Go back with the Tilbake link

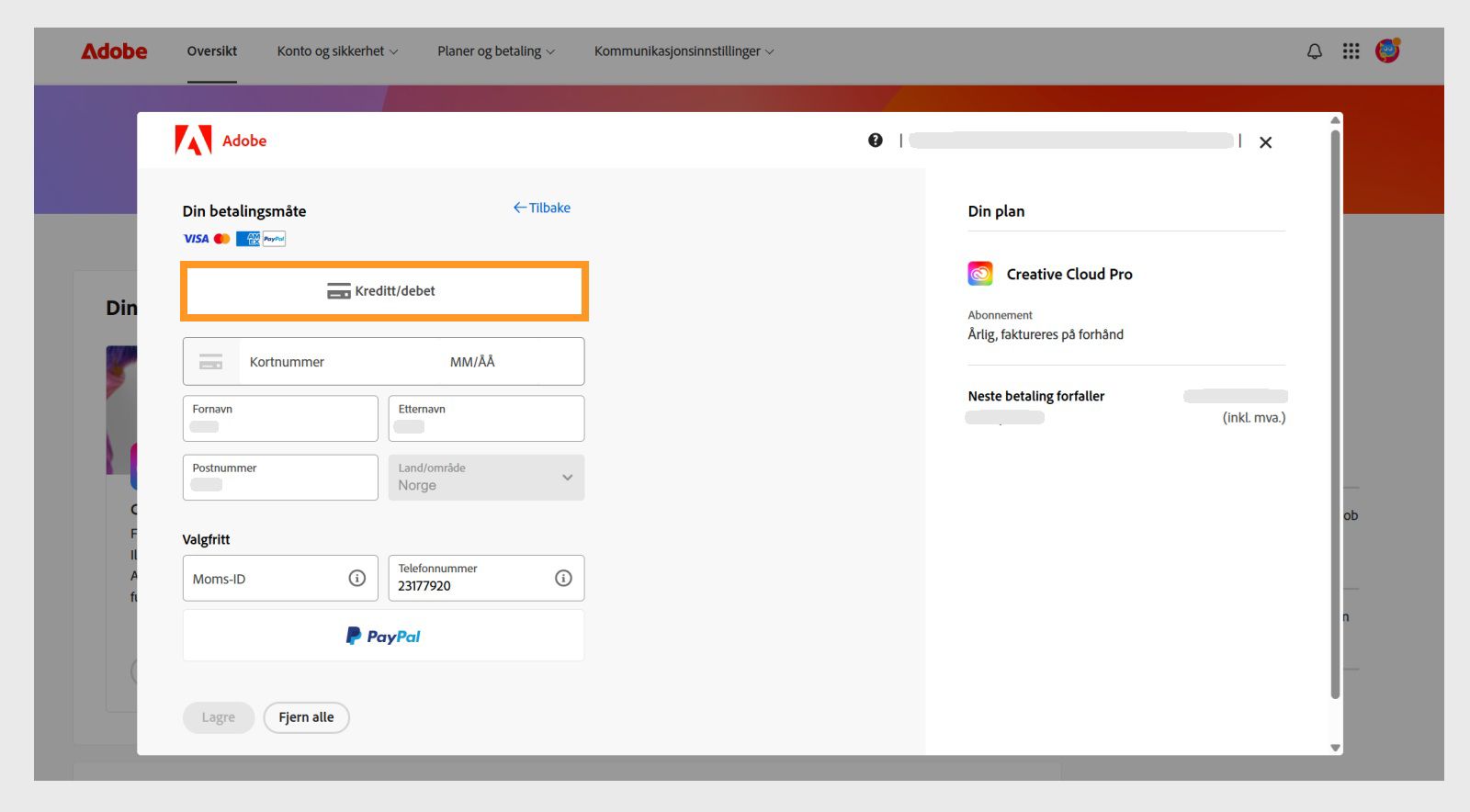click(542, 208)
